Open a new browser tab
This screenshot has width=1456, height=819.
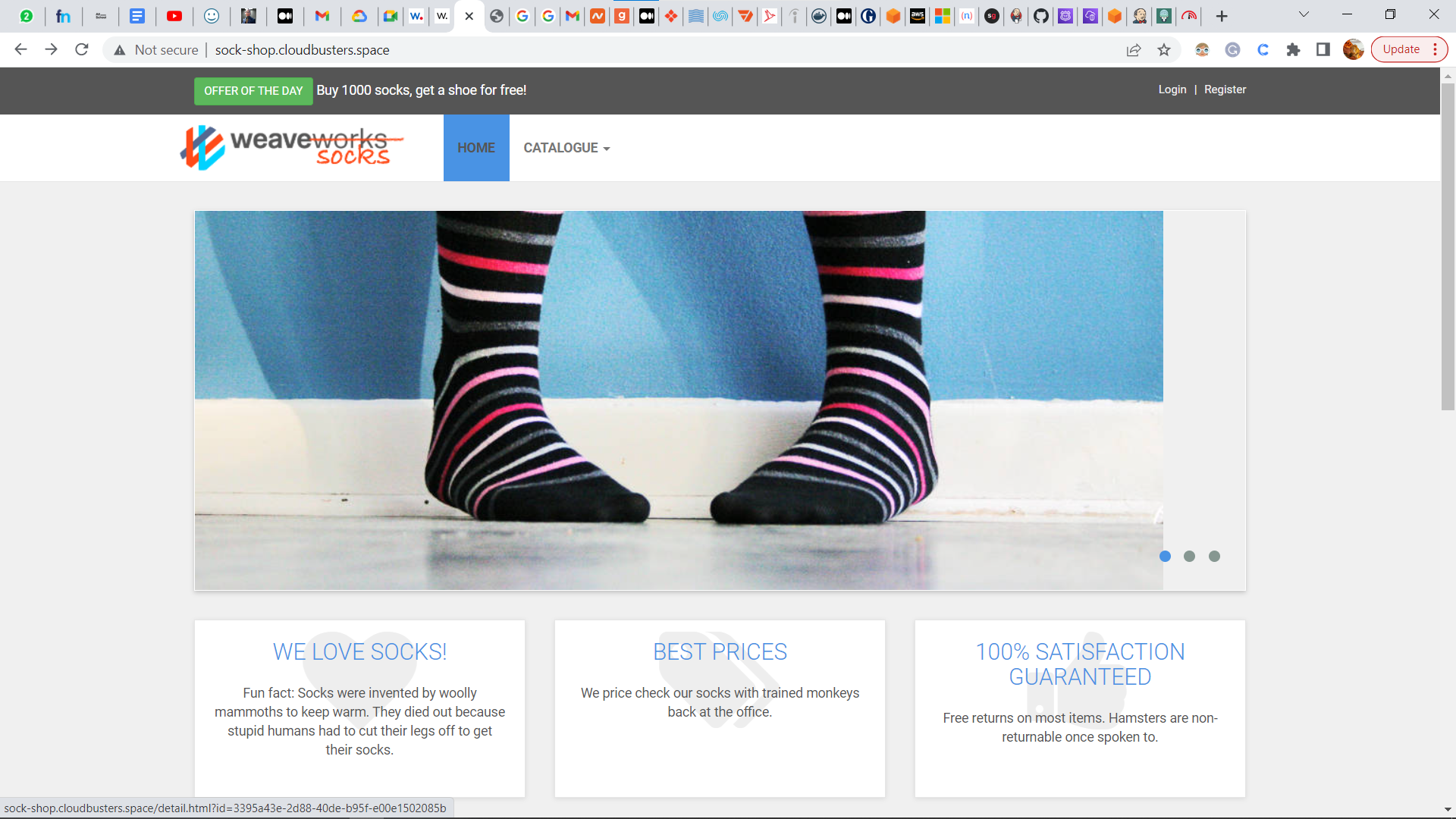pyautogui.click(x=1222, y=16)
